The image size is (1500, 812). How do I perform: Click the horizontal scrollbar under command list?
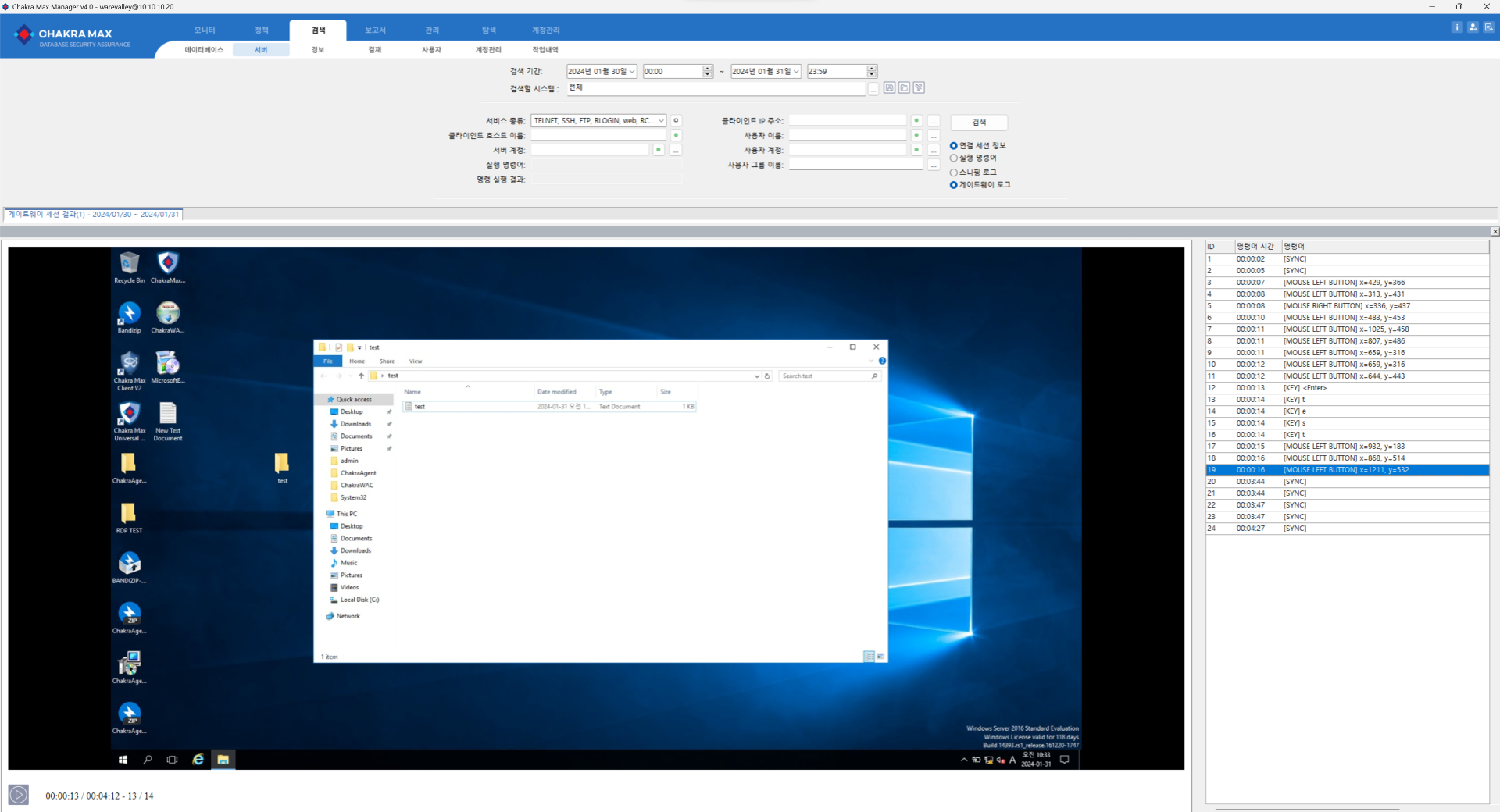[x=1307, y=808]
